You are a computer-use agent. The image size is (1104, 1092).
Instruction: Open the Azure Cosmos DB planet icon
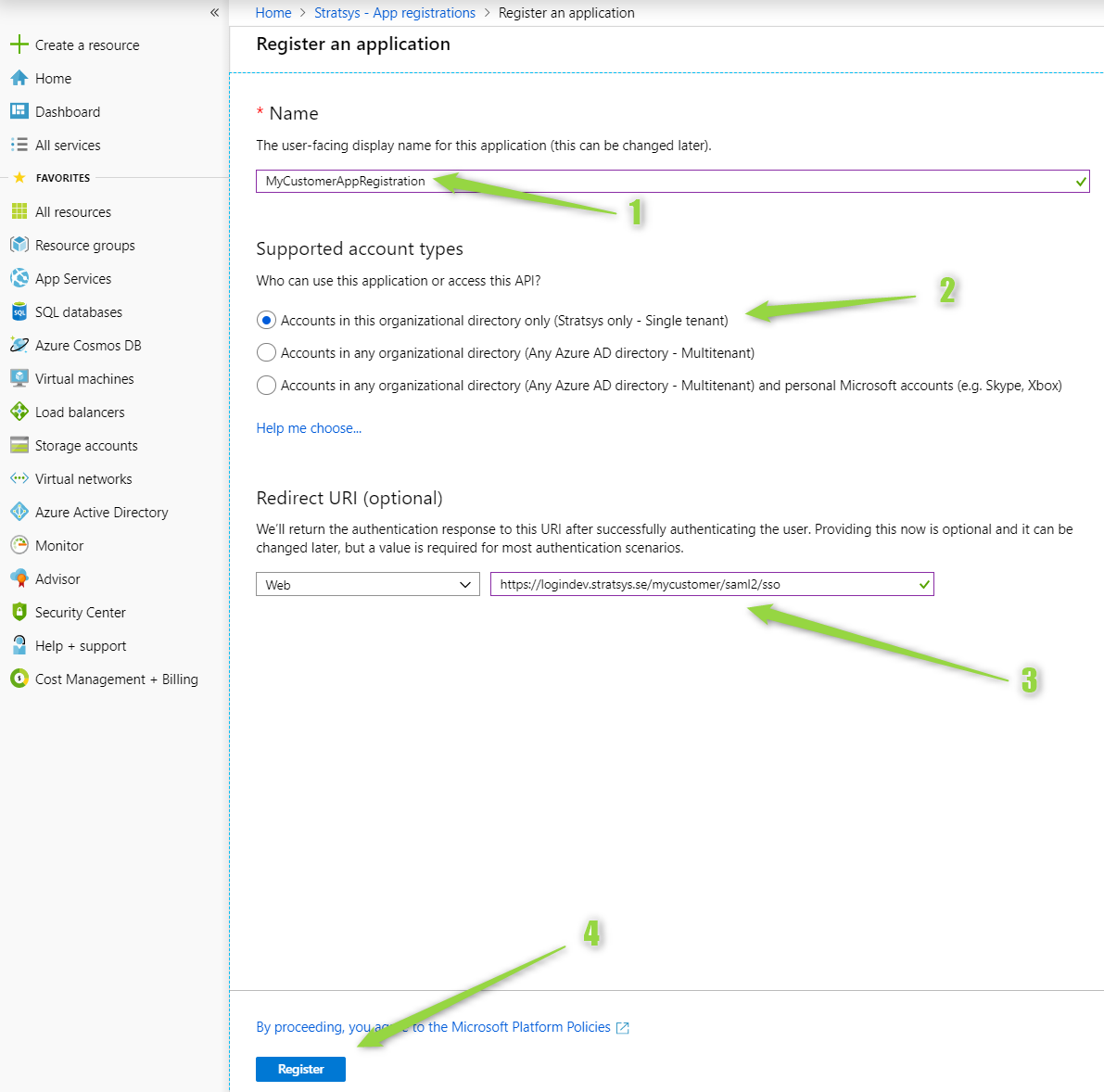tap(19, 345)
